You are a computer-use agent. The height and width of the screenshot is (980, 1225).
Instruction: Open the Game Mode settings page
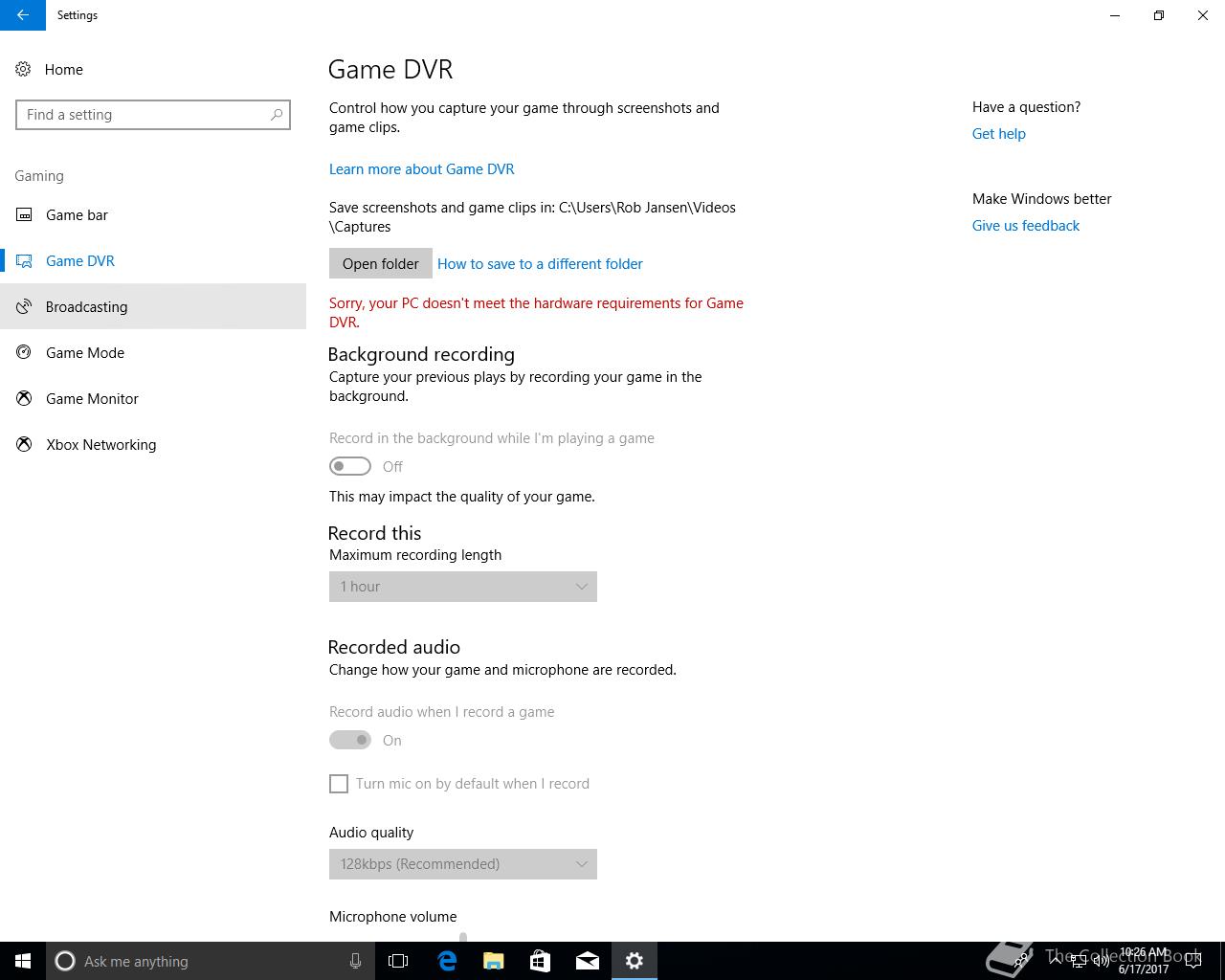click(x=153, y=352)
